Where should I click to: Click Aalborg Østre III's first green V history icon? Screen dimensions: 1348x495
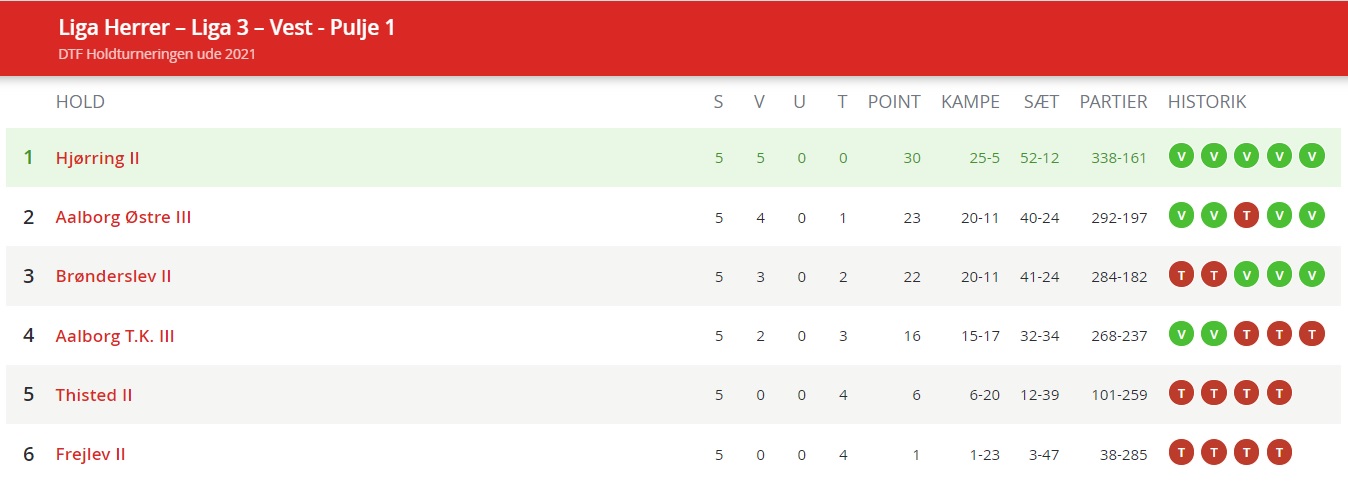(x=1181, y=216)
